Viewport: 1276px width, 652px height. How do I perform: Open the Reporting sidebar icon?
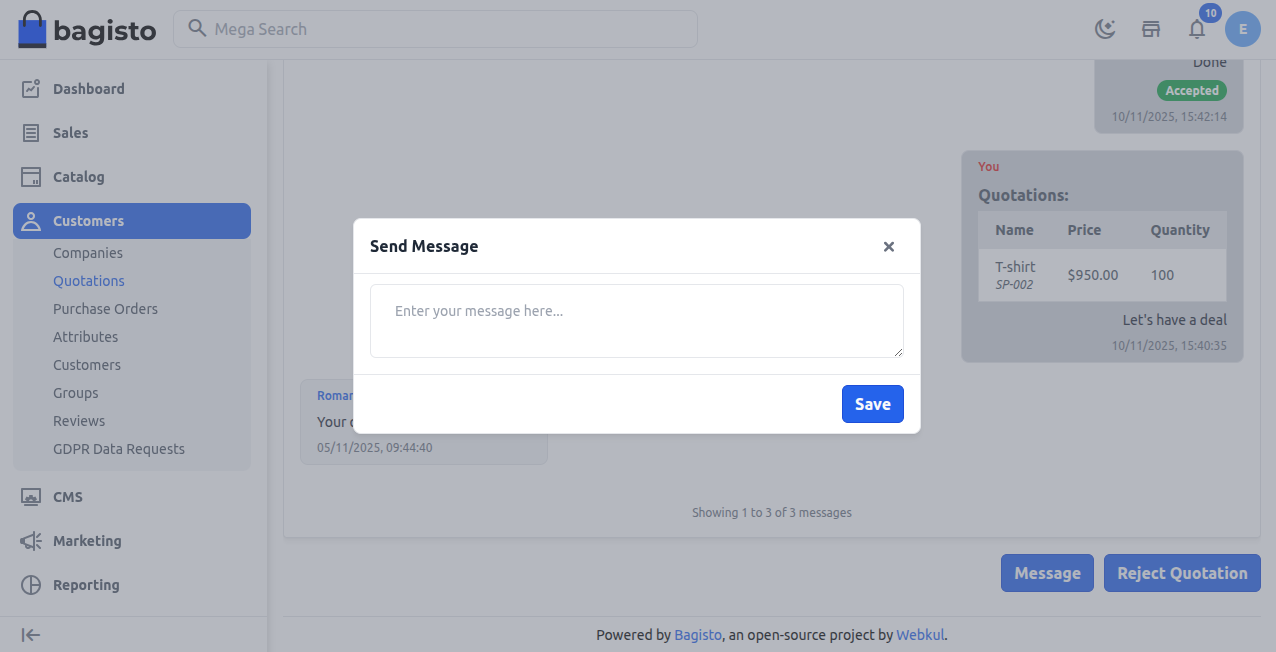[x=30, y=584]
